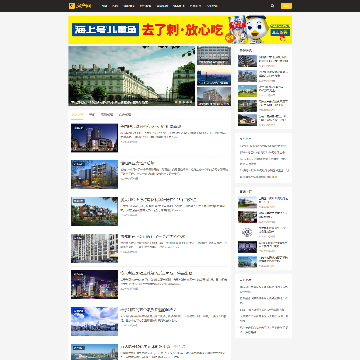The height and width of the screenshot is (360, 360).
Task: Open the first text link in middle sidebar list
Action: click(x=263, y=146)
